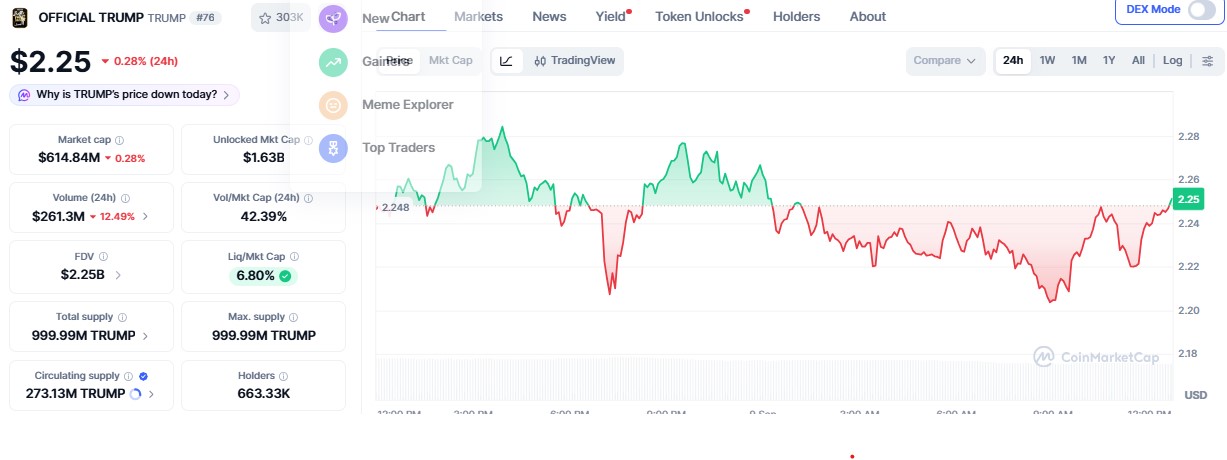Click green checkmark on 6.80% liquidity
The height and width of the screenshot is (460, 1227).
coord(285,276)
